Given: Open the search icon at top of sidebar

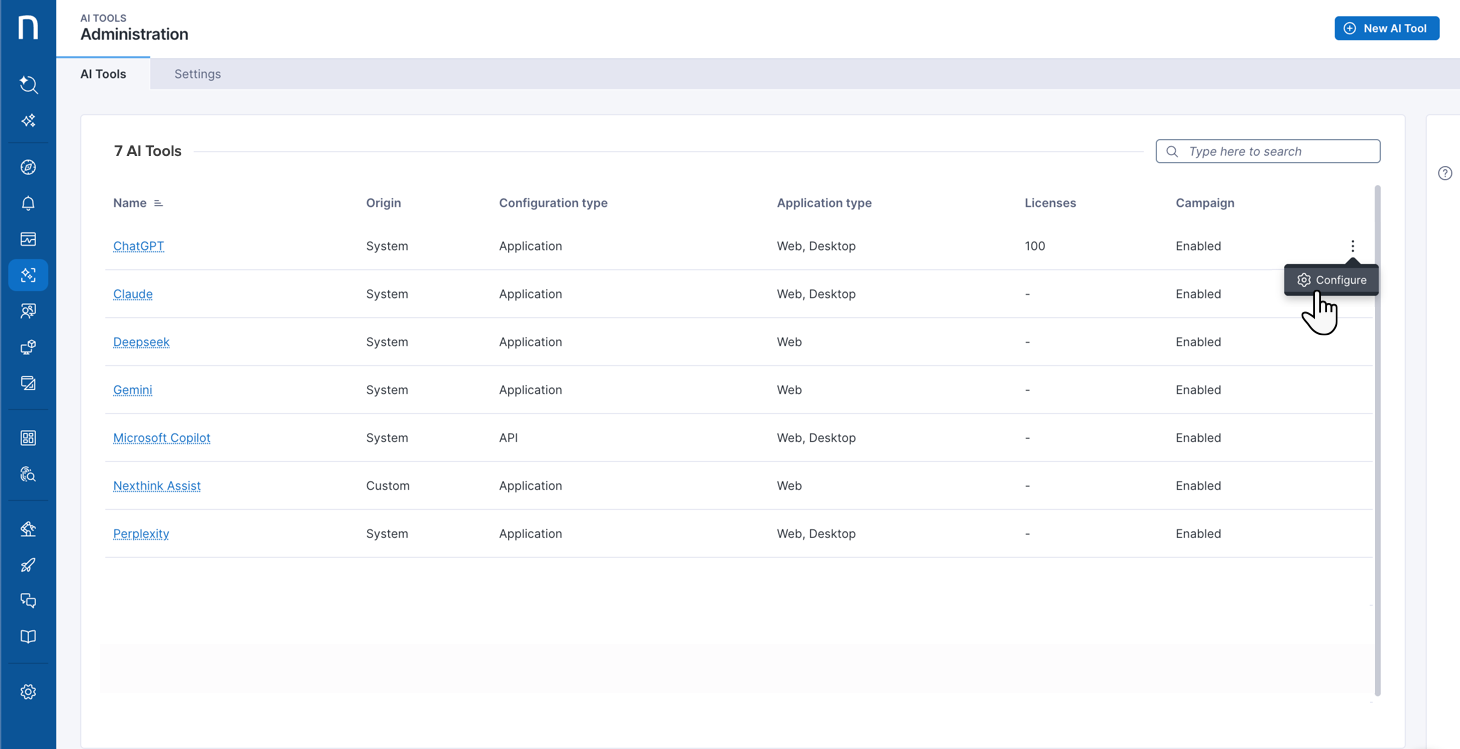Looking at the screenshot, I should 28,85.
